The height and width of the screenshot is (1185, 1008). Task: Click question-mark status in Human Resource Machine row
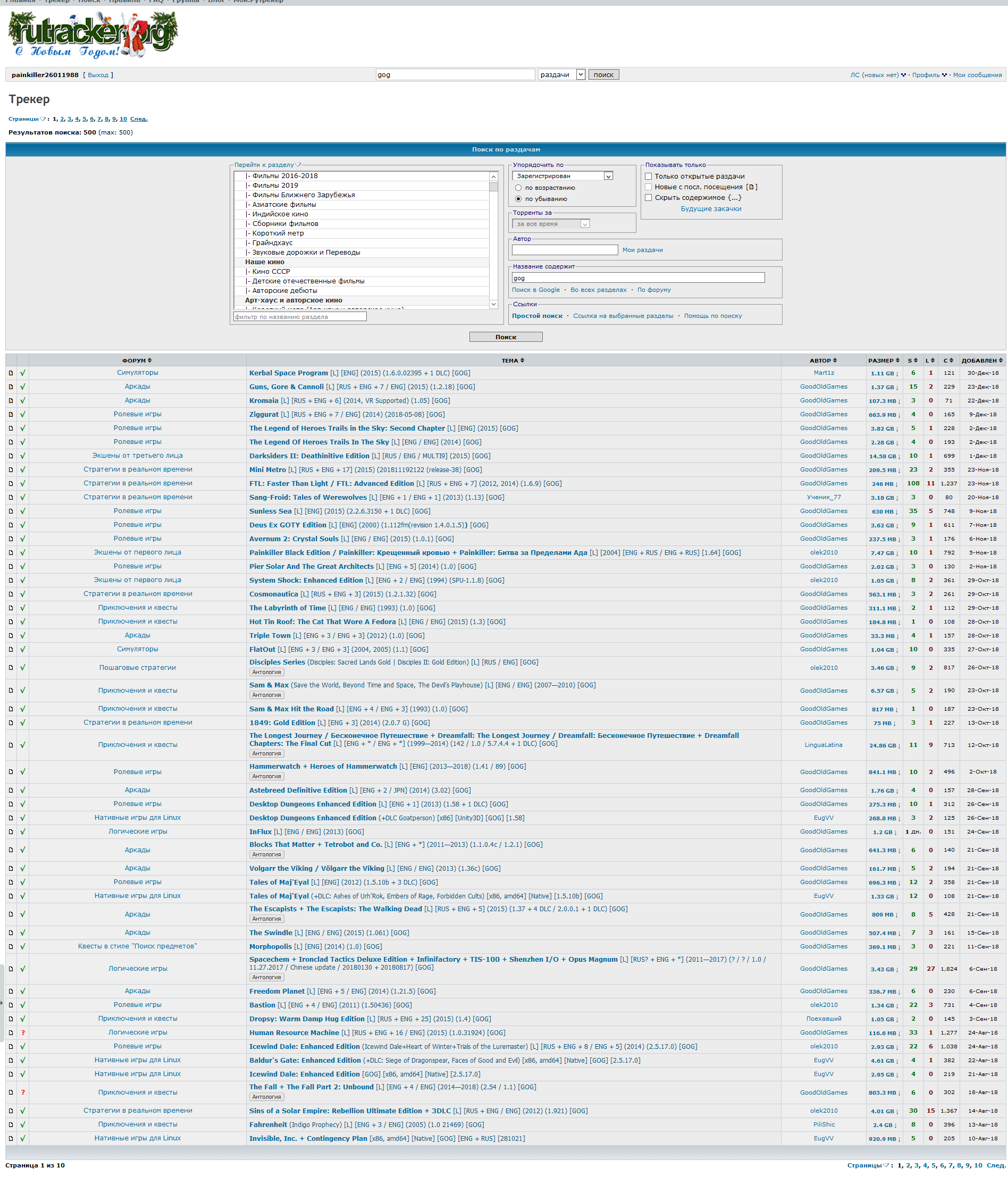coord(23,1032)
